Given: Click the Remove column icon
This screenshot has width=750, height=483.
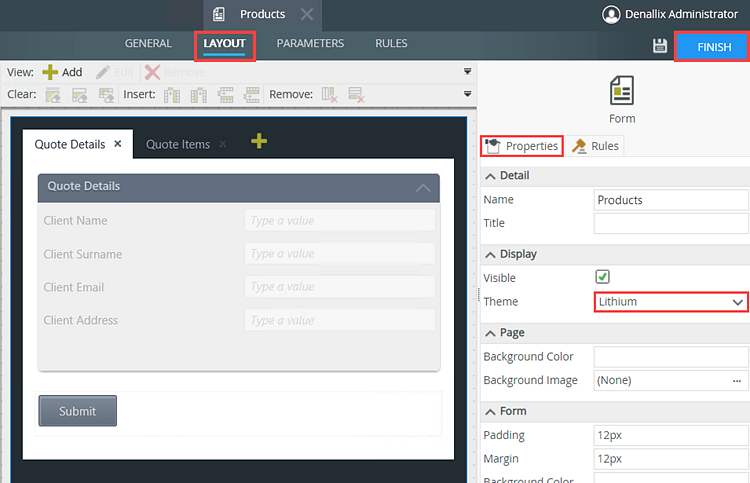Looking at the screenshot, I should [x=329, y=95].
